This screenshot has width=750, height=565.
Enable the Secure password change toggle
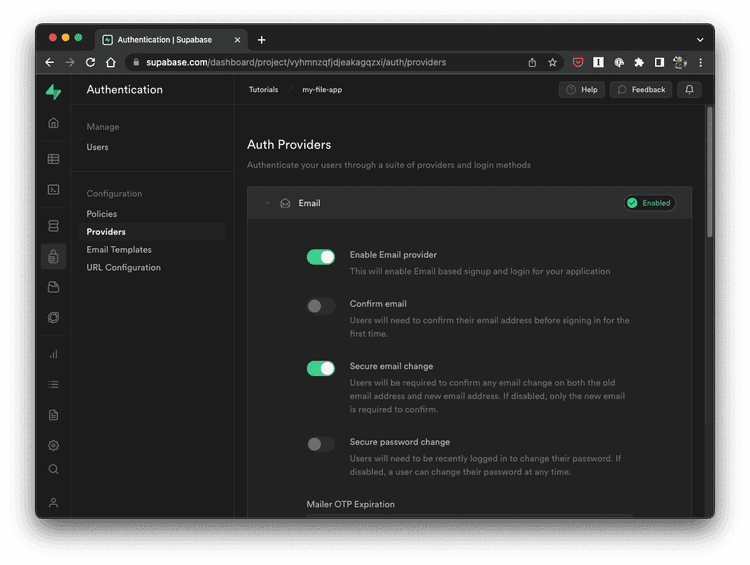click(x=320, y=444)
